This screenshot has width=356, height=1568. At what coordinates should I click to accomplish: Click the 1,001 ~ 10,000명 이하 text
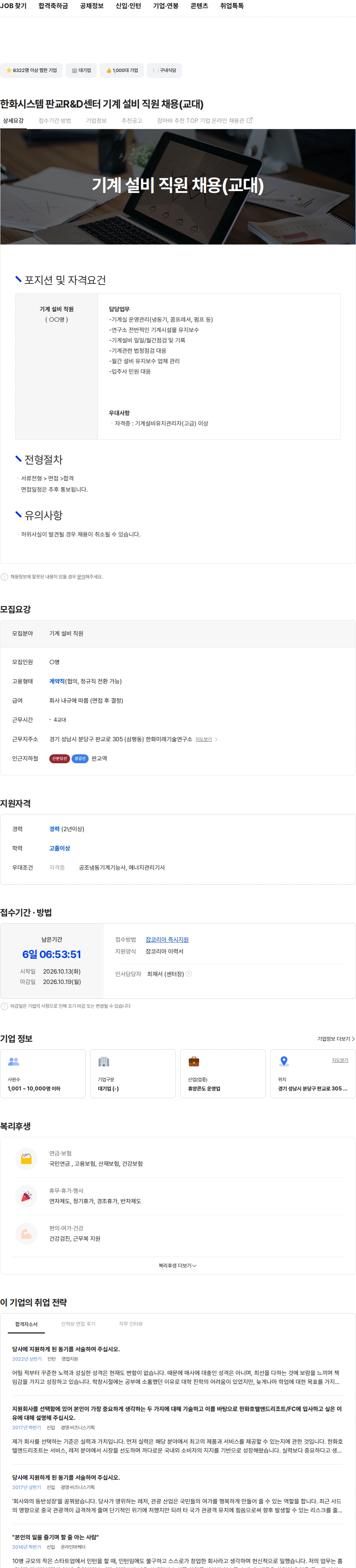34,1089
